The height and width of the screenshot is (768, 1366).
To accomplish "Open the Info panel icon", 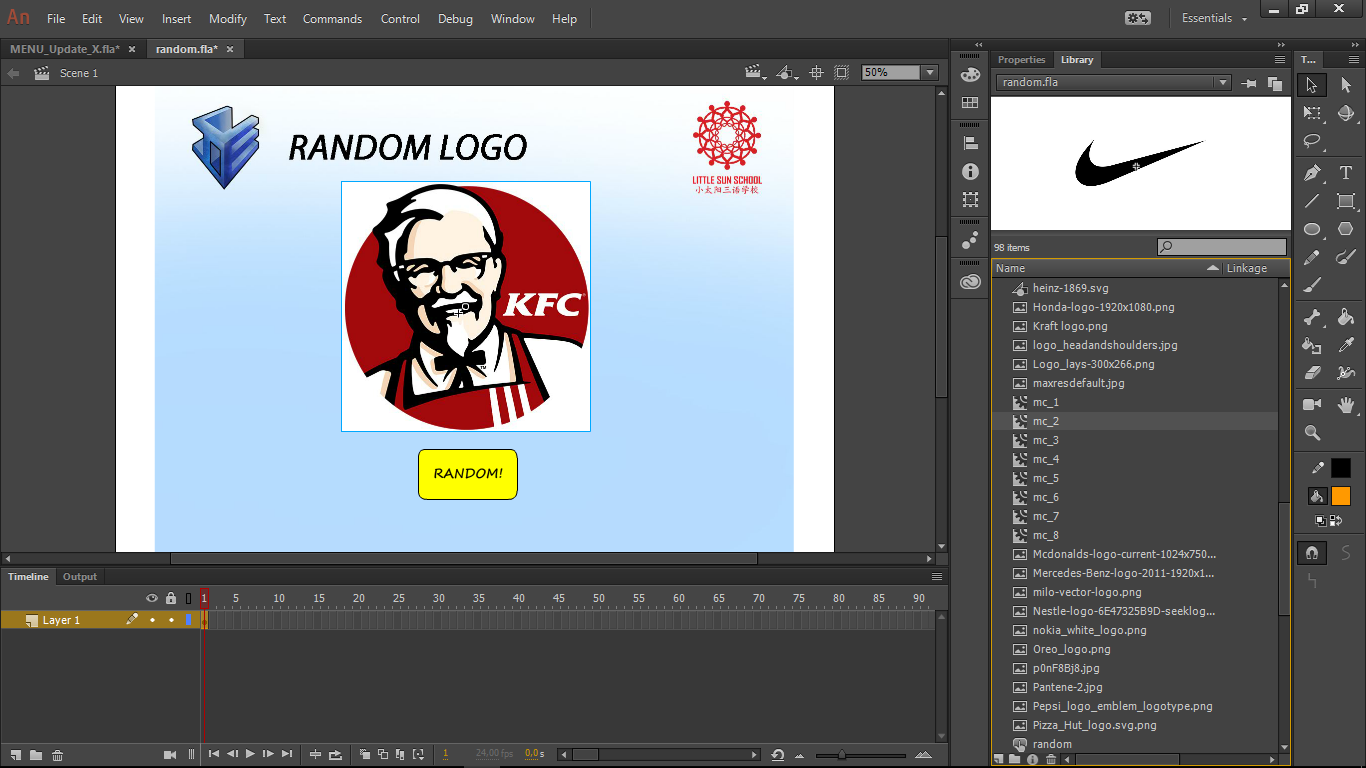I will click(969, 172).
